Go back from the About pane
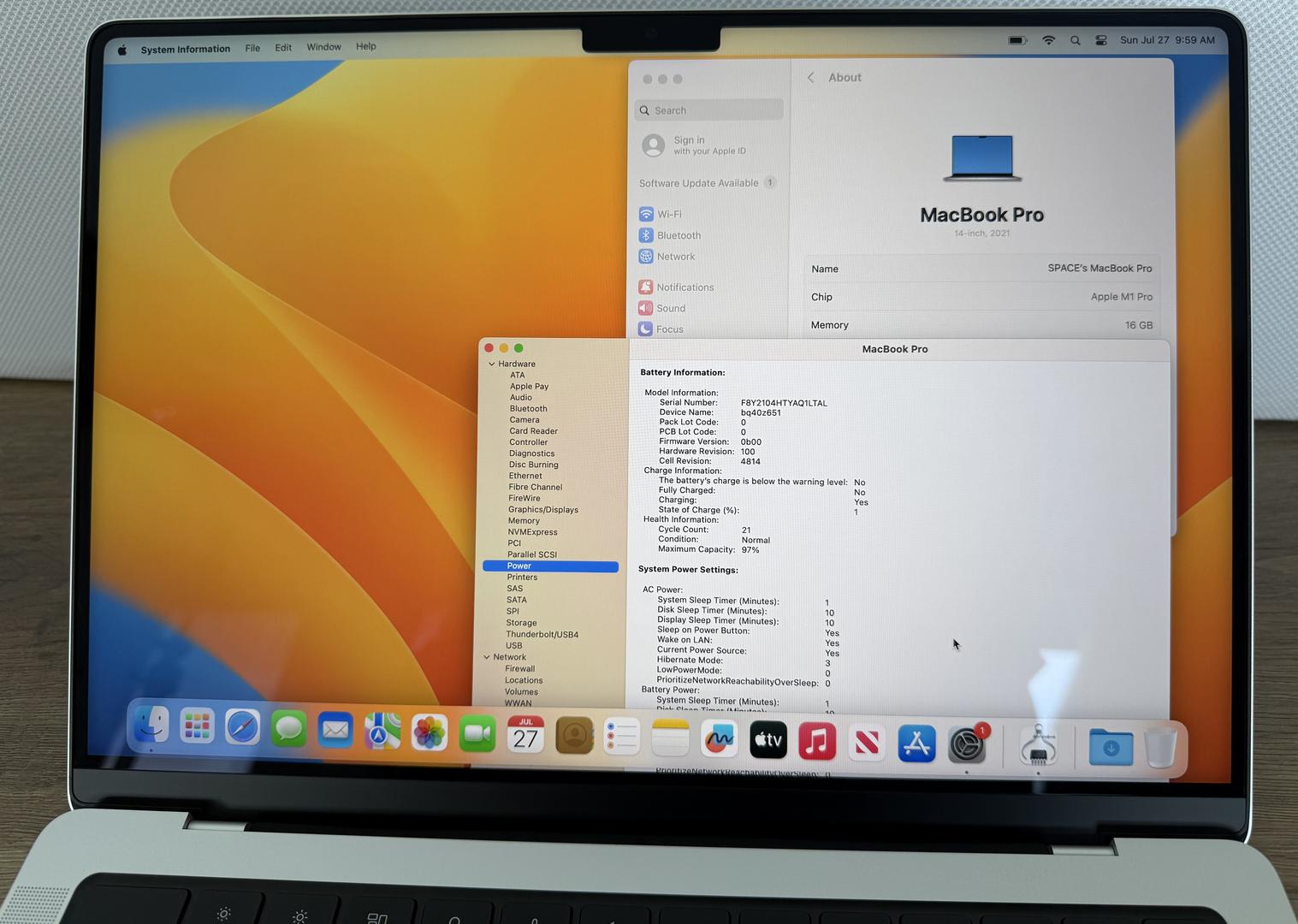Viewport: 1298px width, 924px height. point(810,77)
